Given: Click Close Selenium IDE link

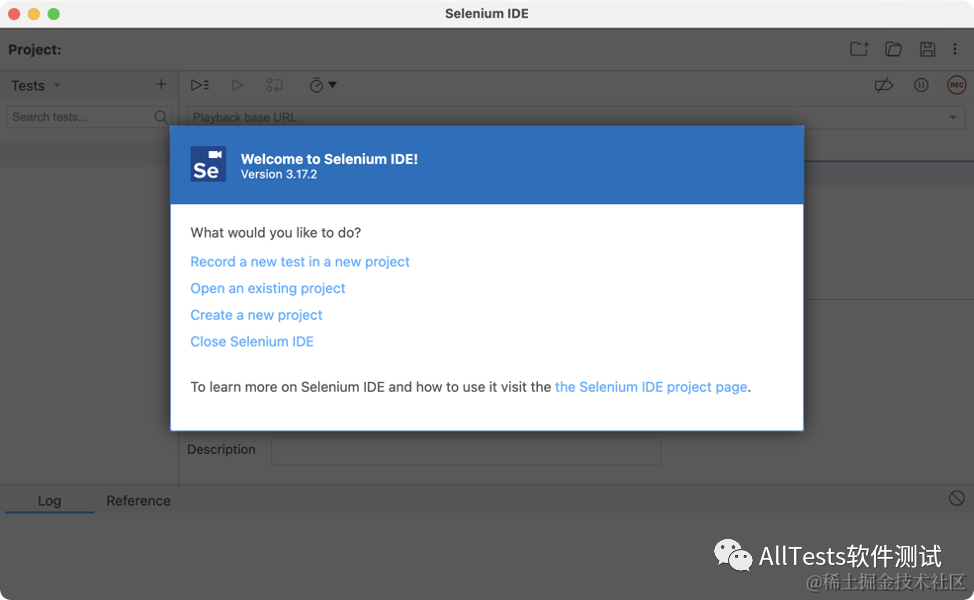Looking at the screenshot, I should [x=252, y=342].
